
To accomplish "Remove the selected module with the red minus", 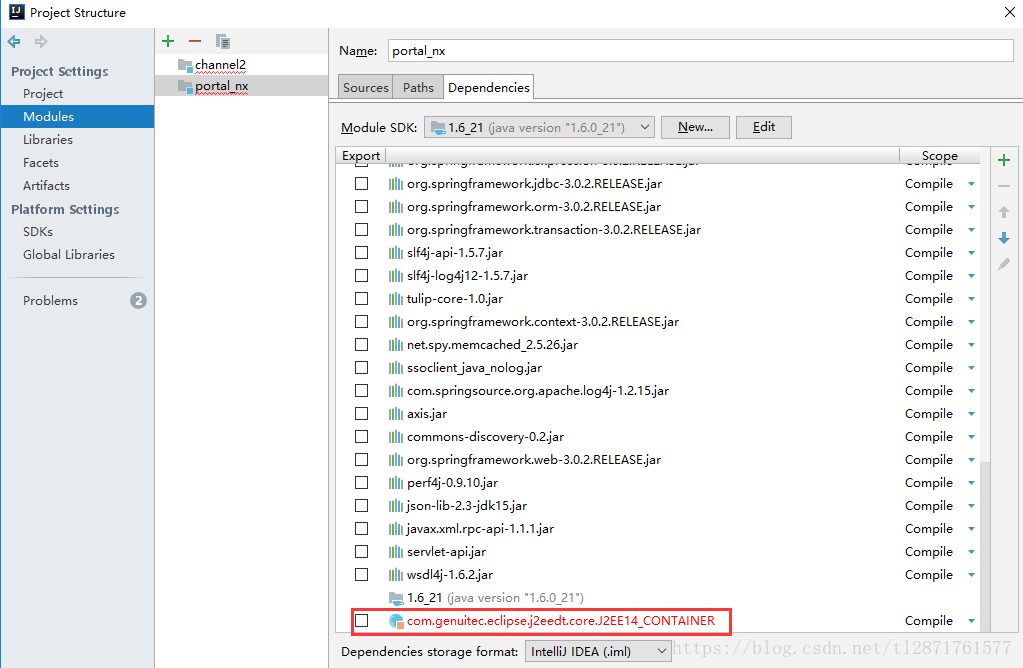I will click(194, 41).
